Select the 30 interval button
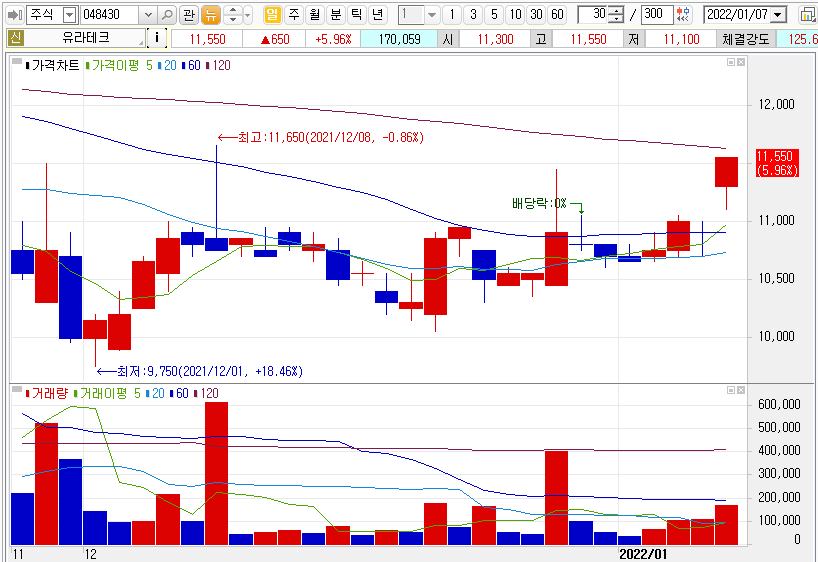The width and height of the screenshot is (818, 562). [x=536, y=15]
